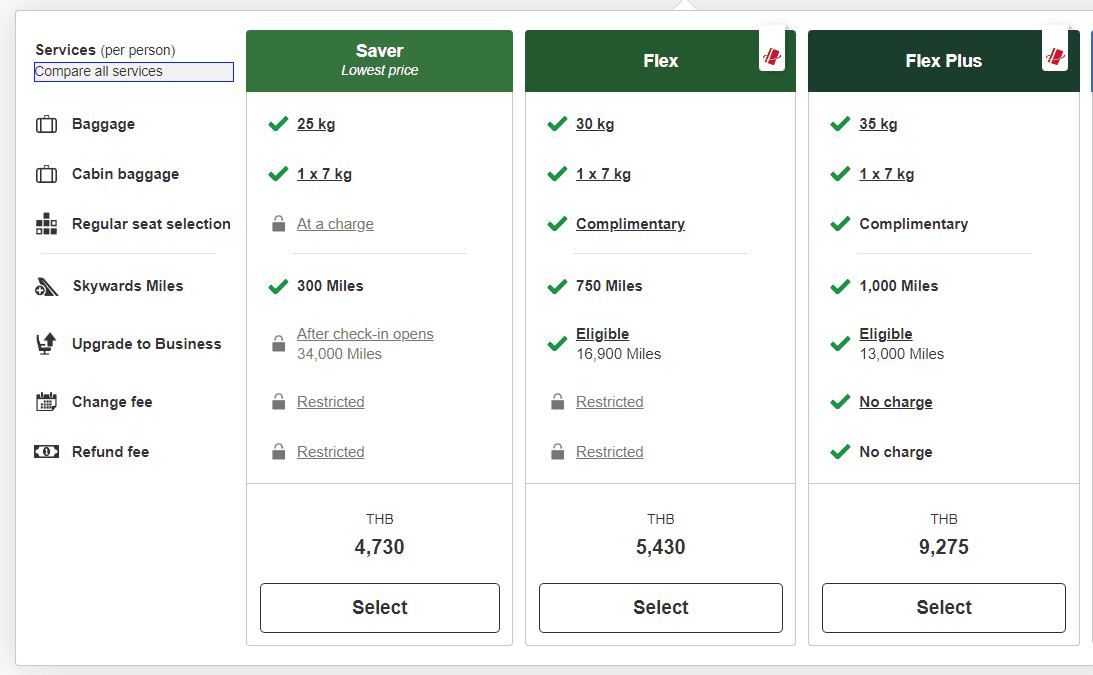Click the lock icon beside Saver's At a charge
Screen dimensions: 1093x675
pos(279,224)
